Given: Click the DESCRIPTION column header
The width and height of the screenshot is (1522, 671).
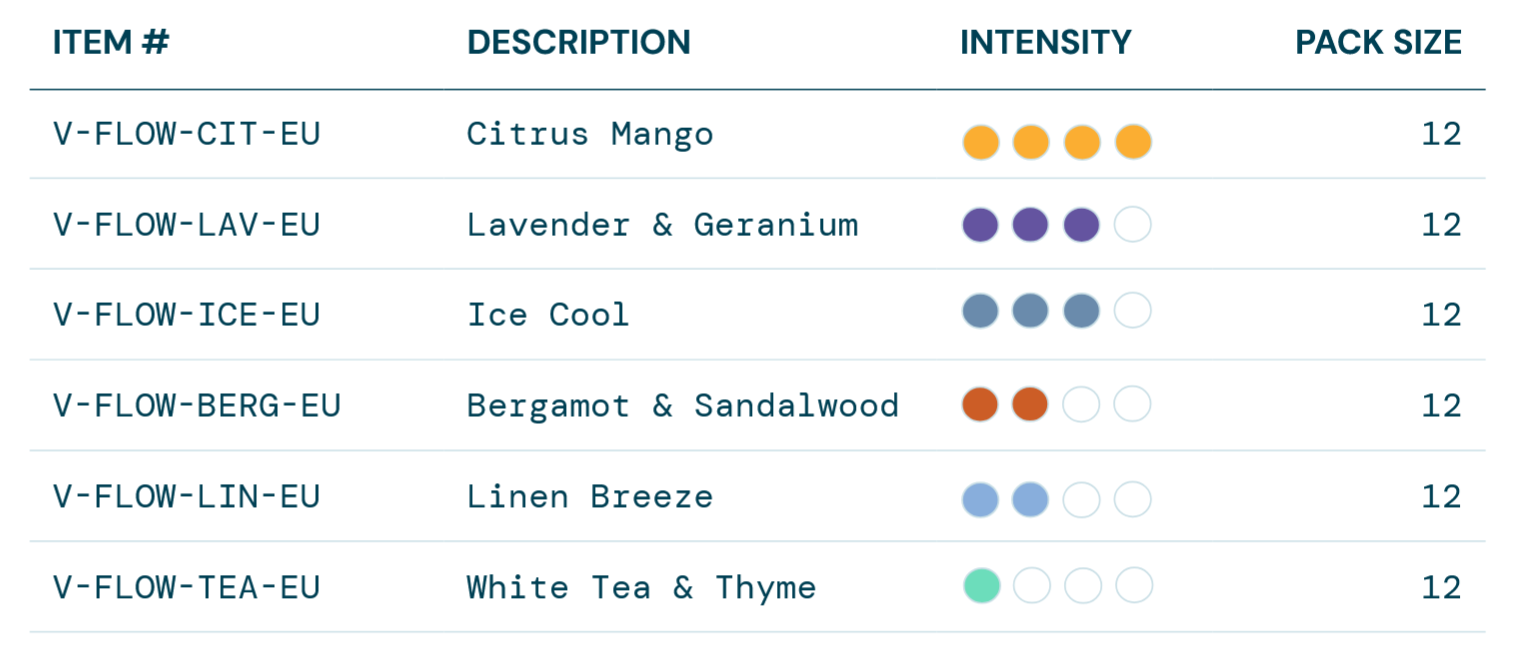Looking at the screenshot, I should coord(578,43).
